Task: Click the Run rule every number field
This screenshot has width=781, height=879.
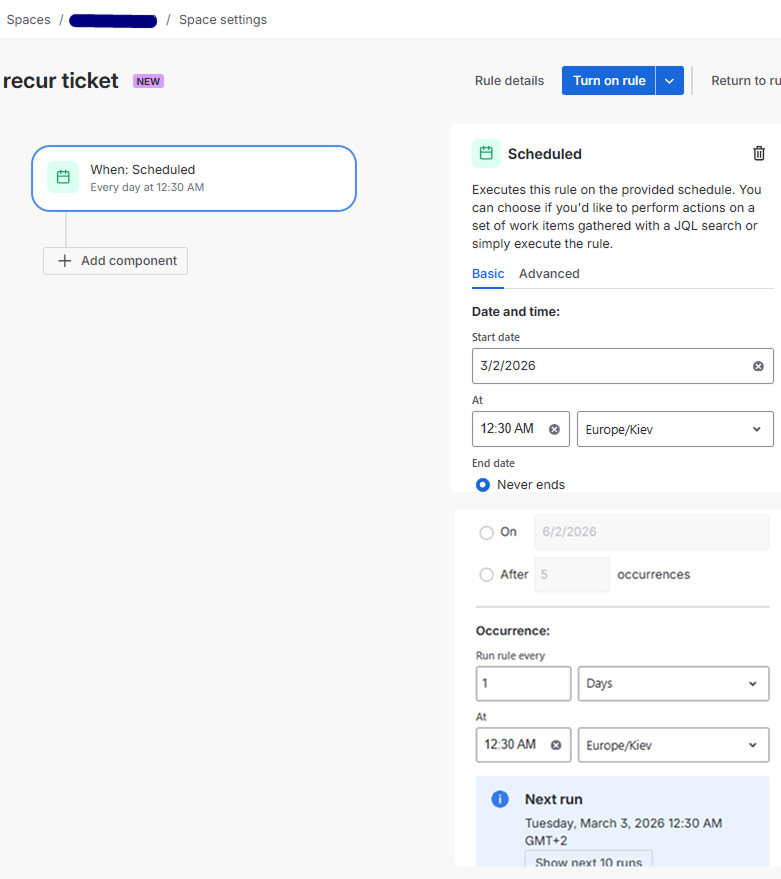Action: point(523,684)
